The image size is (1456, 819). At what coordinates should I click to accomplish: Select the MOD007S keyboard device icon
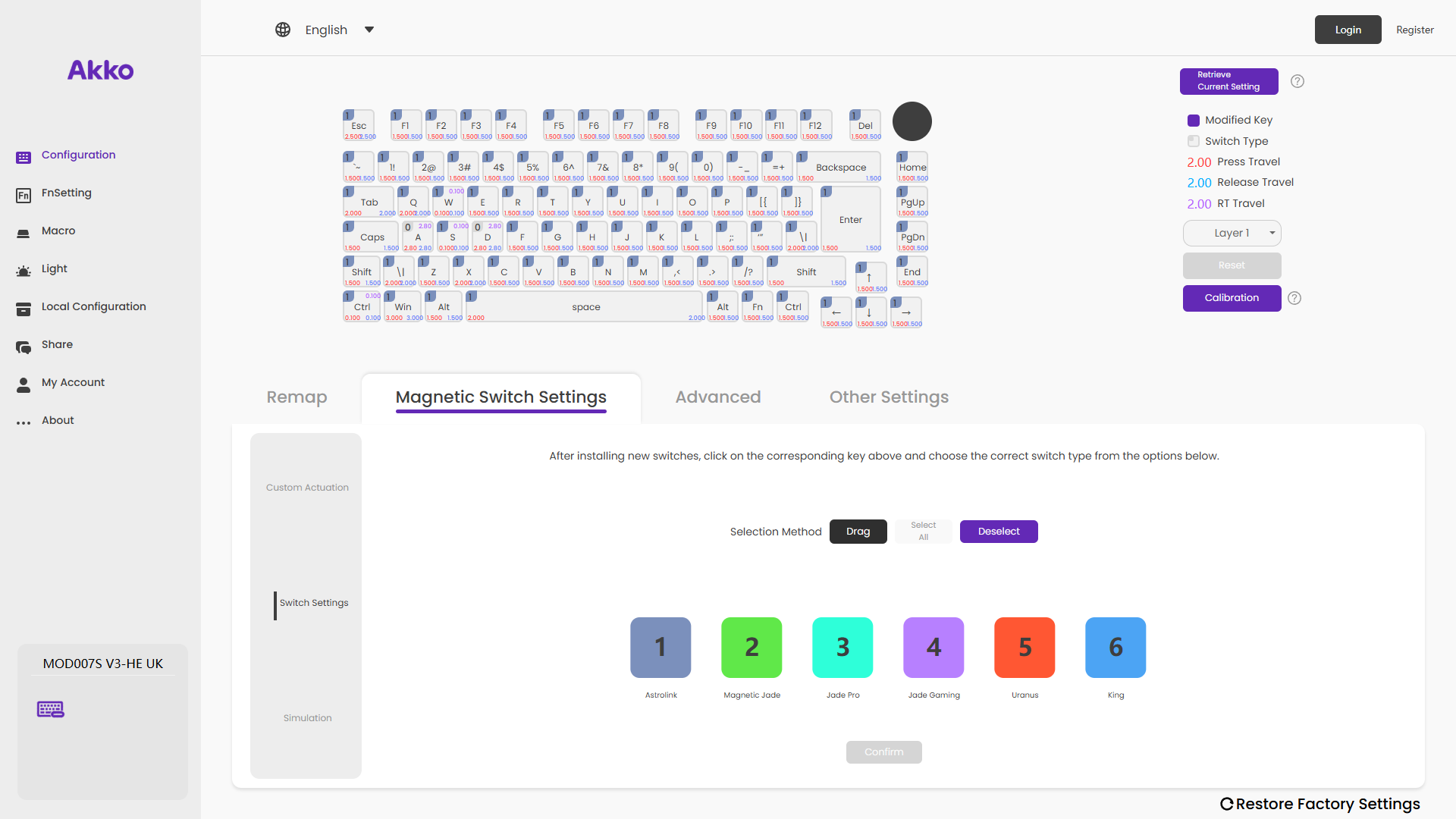(x=51, y=709)
